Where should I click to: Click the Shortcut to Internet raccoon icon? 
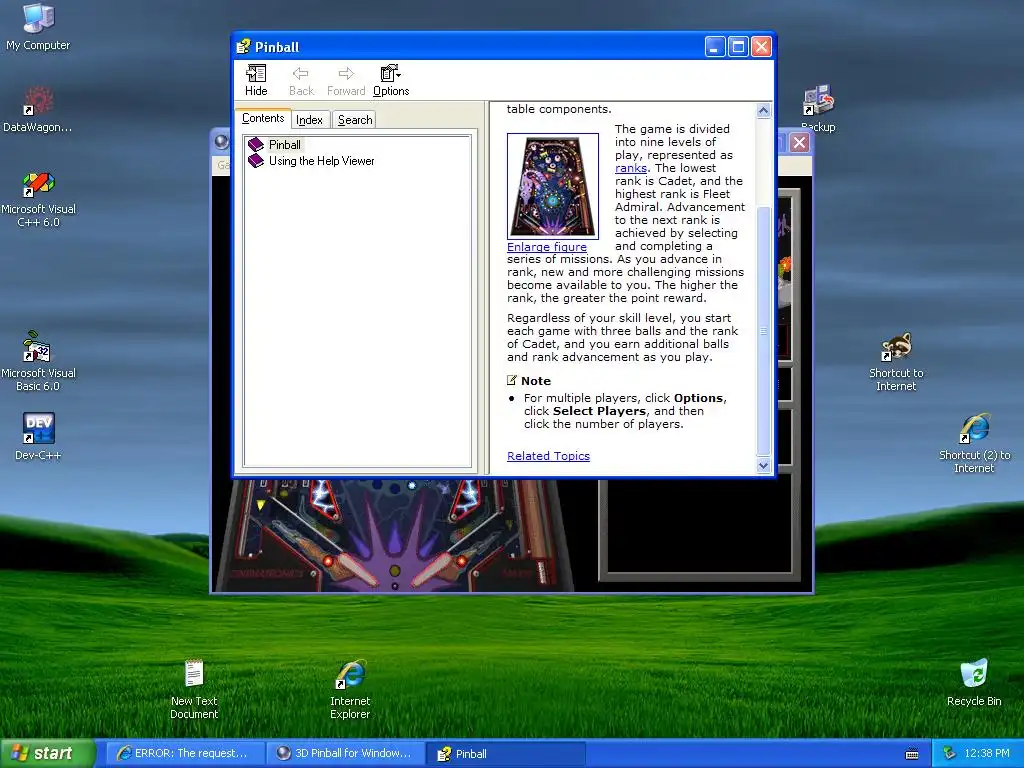tap(896, 361)
